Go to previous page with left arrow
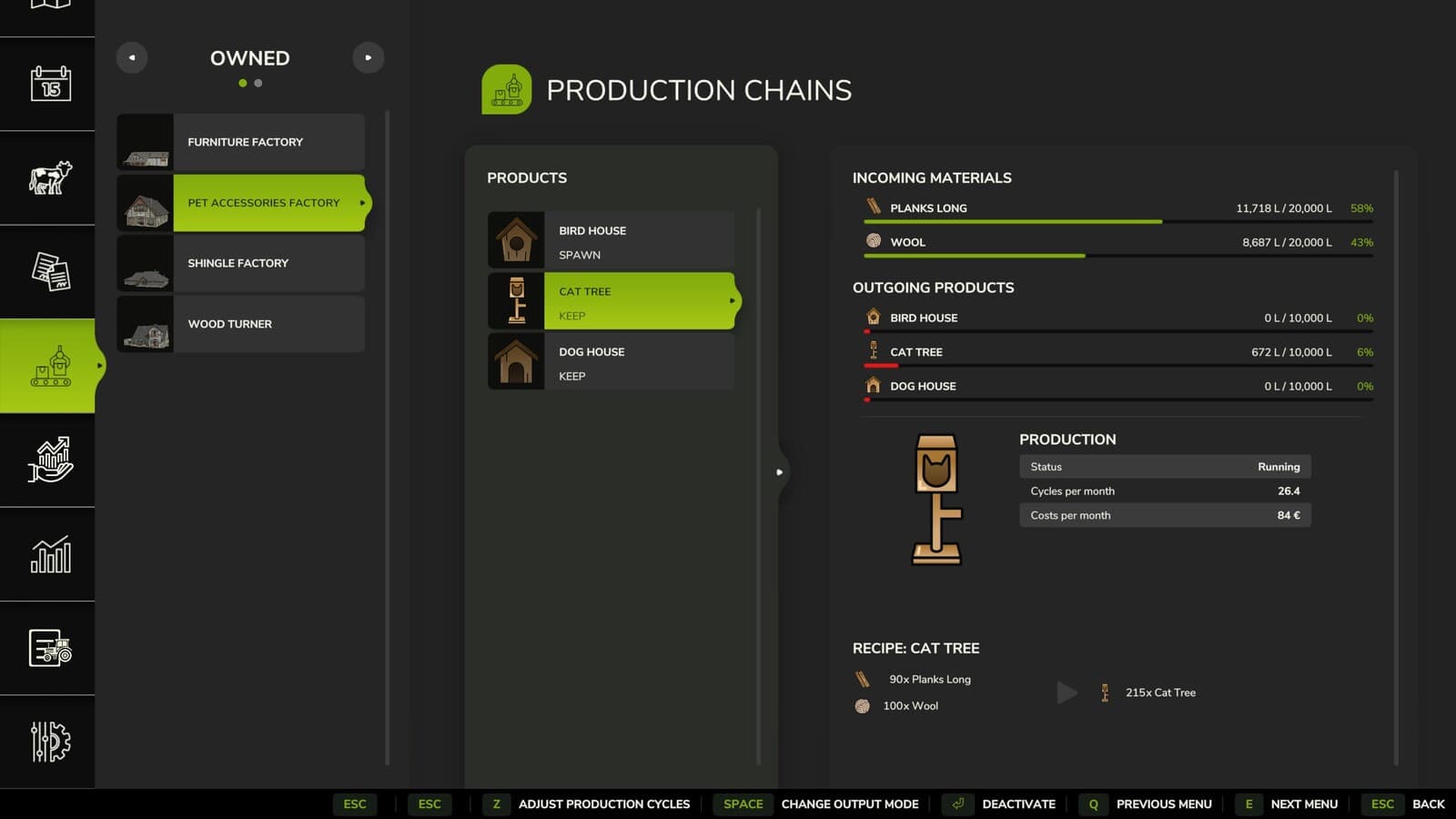 point(132,57)
